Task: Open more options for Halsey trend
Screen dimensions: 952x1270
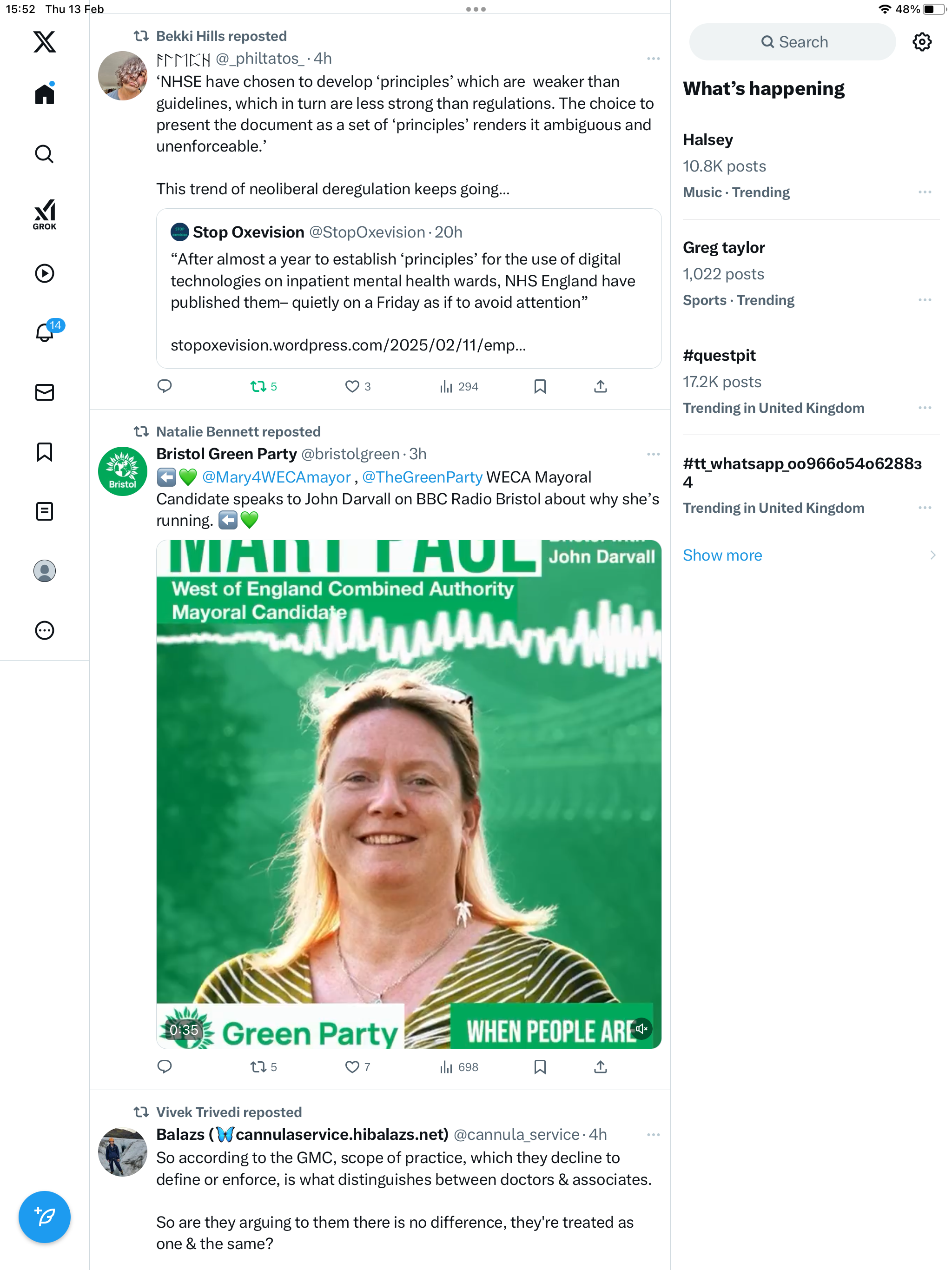Action: point(925,192)
